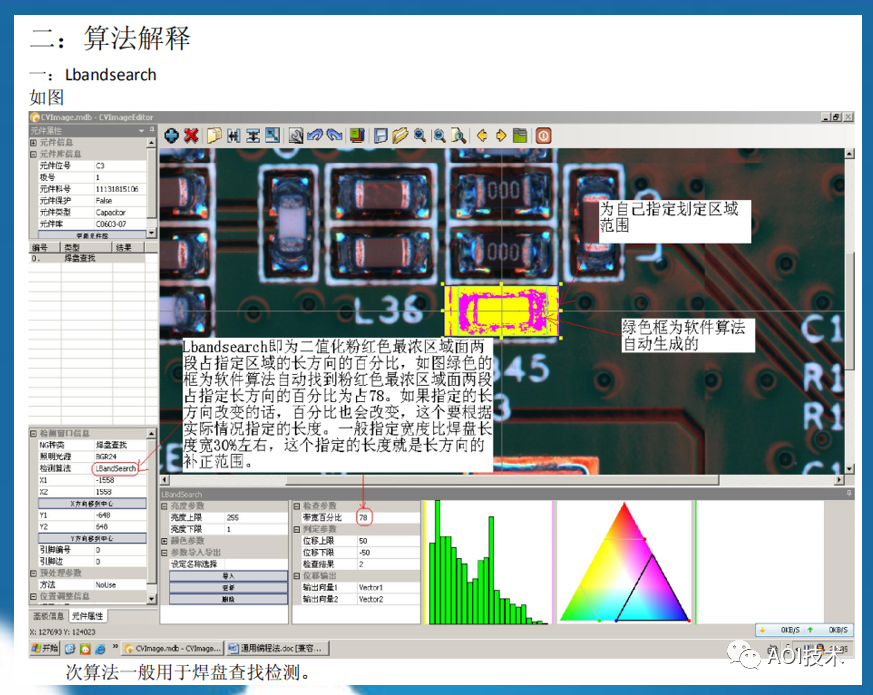Collapse the 亮度参数 section in LBandSearch panel

[x=163, y=506]
